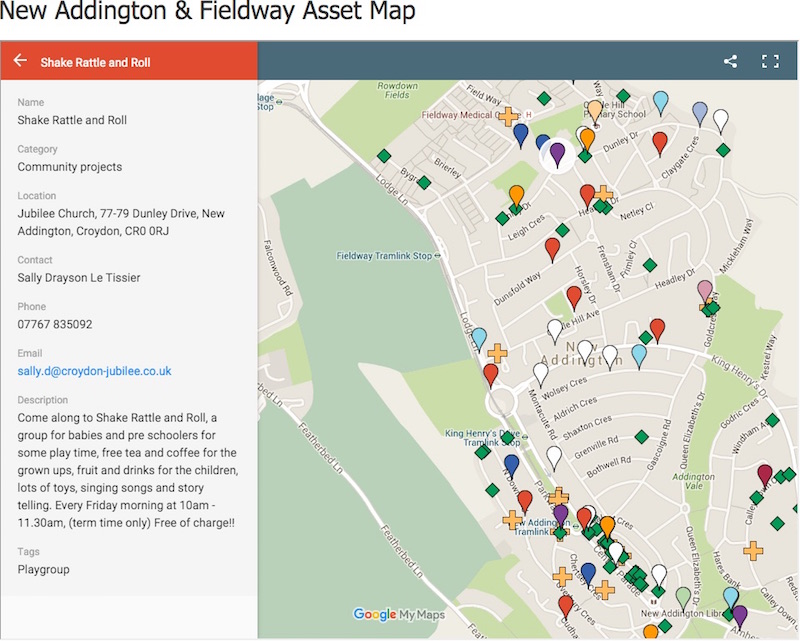Go back using the header arrow
The width and height of the screenshot is (800, 641).
tap(20, 61)
